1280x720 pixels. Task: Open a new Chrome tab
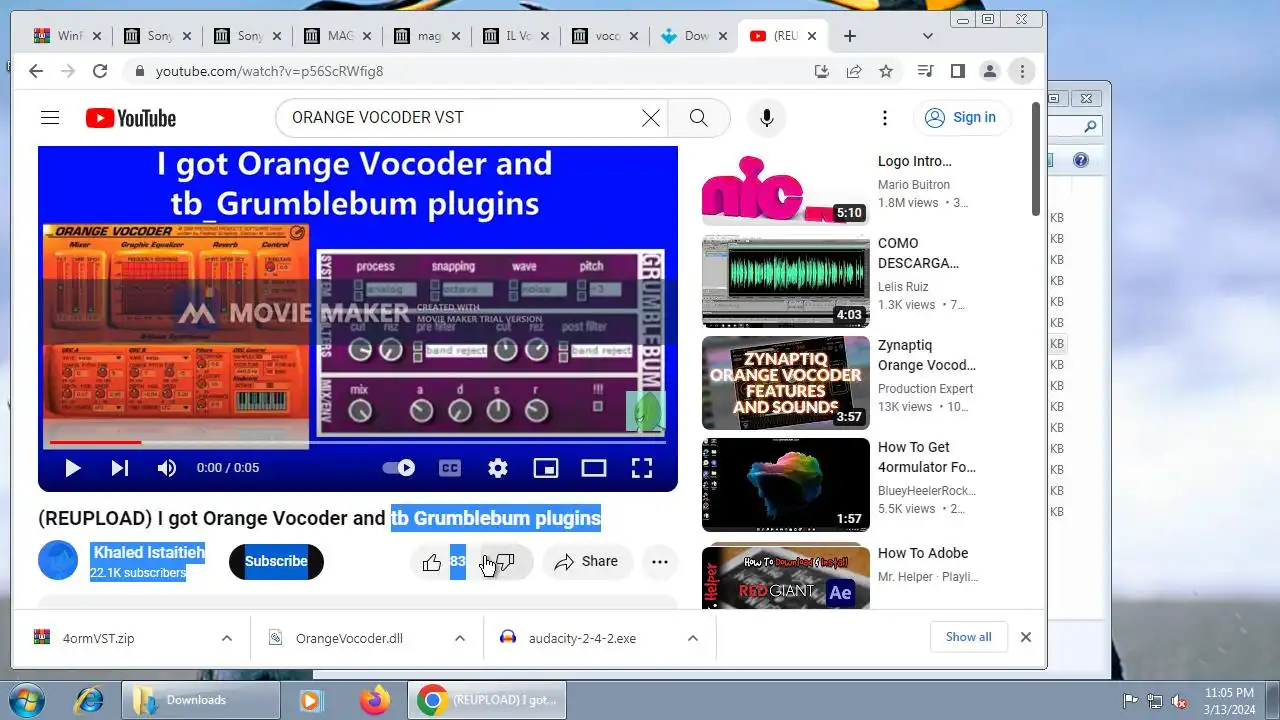coord(849,36)
